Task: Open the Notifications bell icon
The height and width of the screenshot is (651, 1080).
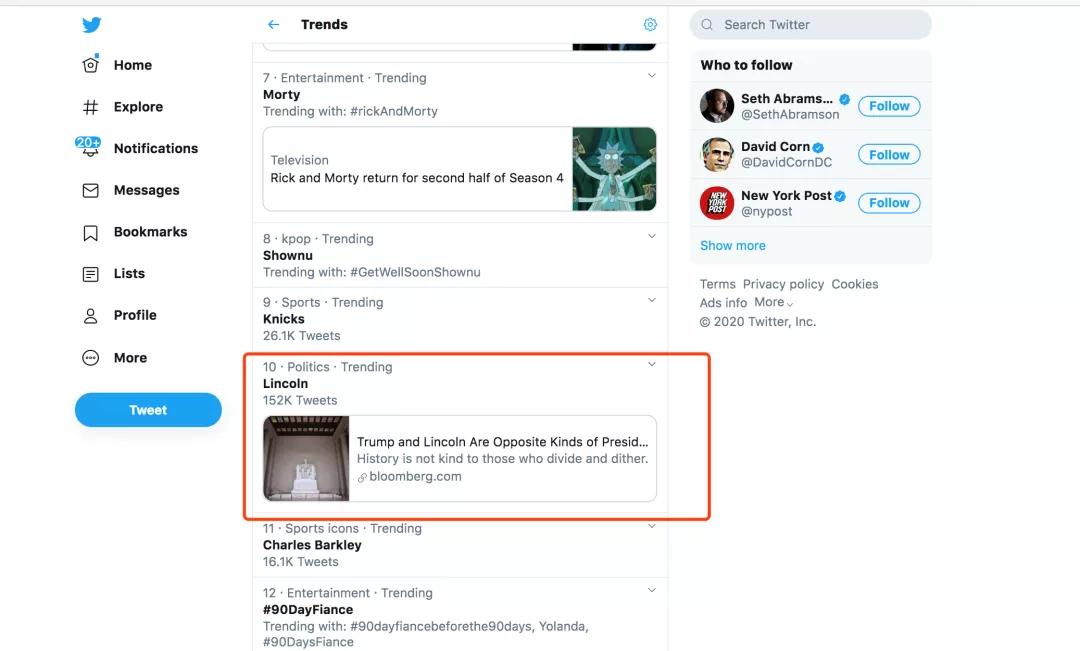Action: (x=90, y=147)
